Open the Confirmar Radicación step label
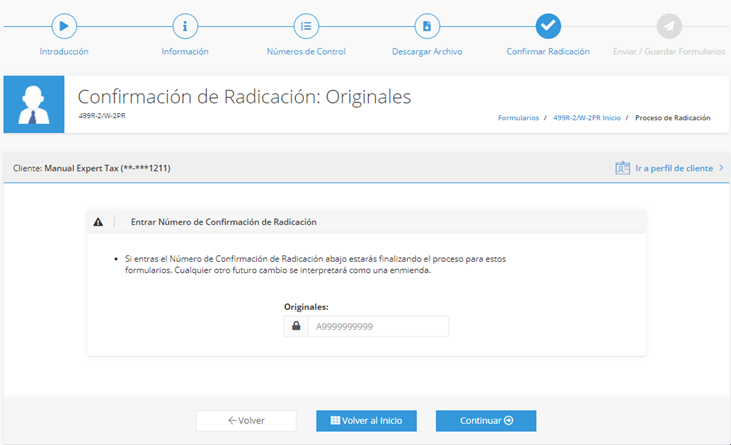Image resolution: width=731 pixels, height=445 pixels. [548, 51]
